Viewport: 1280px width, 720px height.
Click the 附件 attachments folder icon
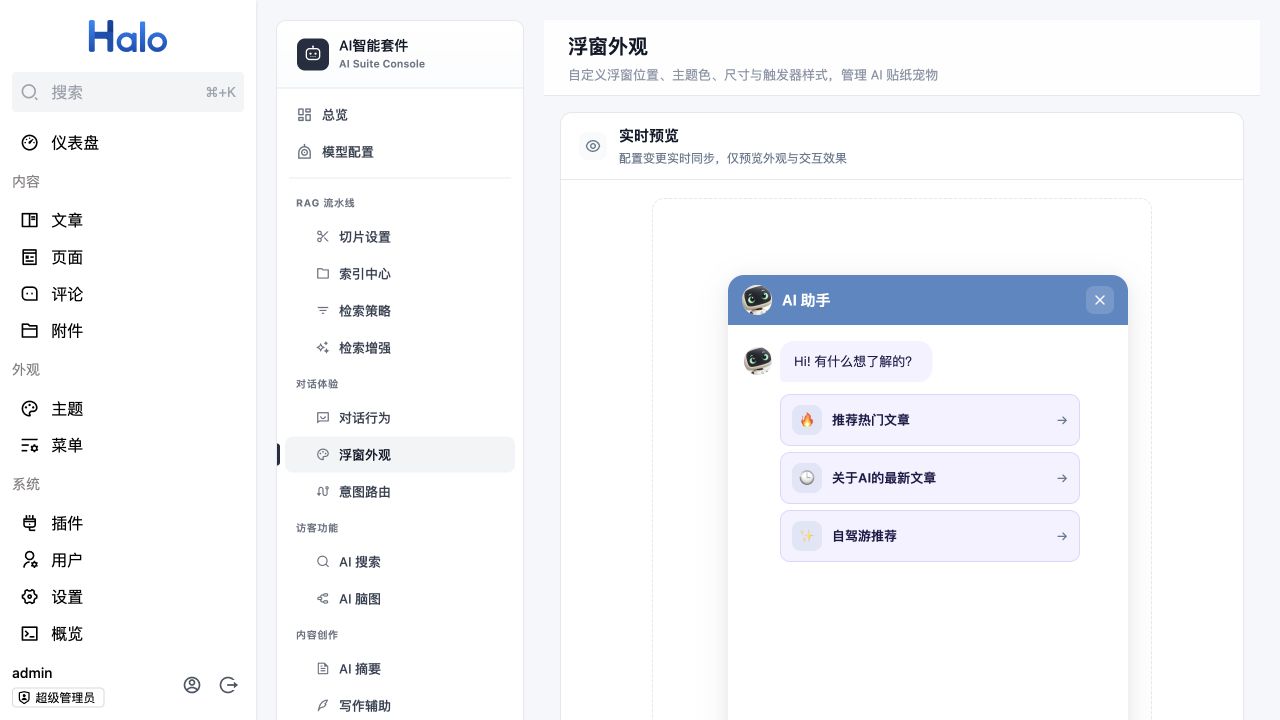pyautogui.click(x=30, y=331)
